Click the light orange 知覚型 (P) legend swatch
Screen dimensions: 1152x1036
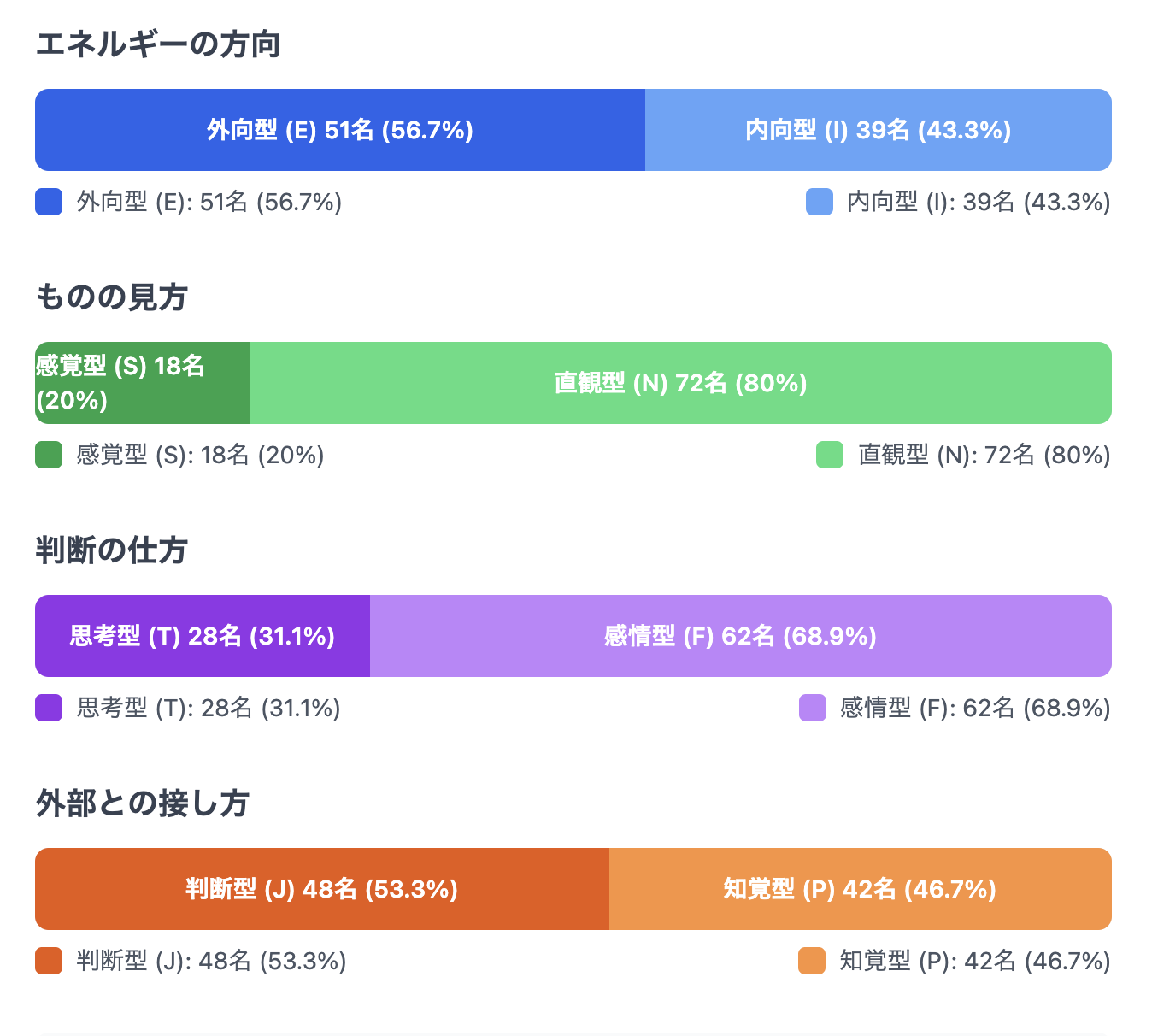tap(812, 961)
